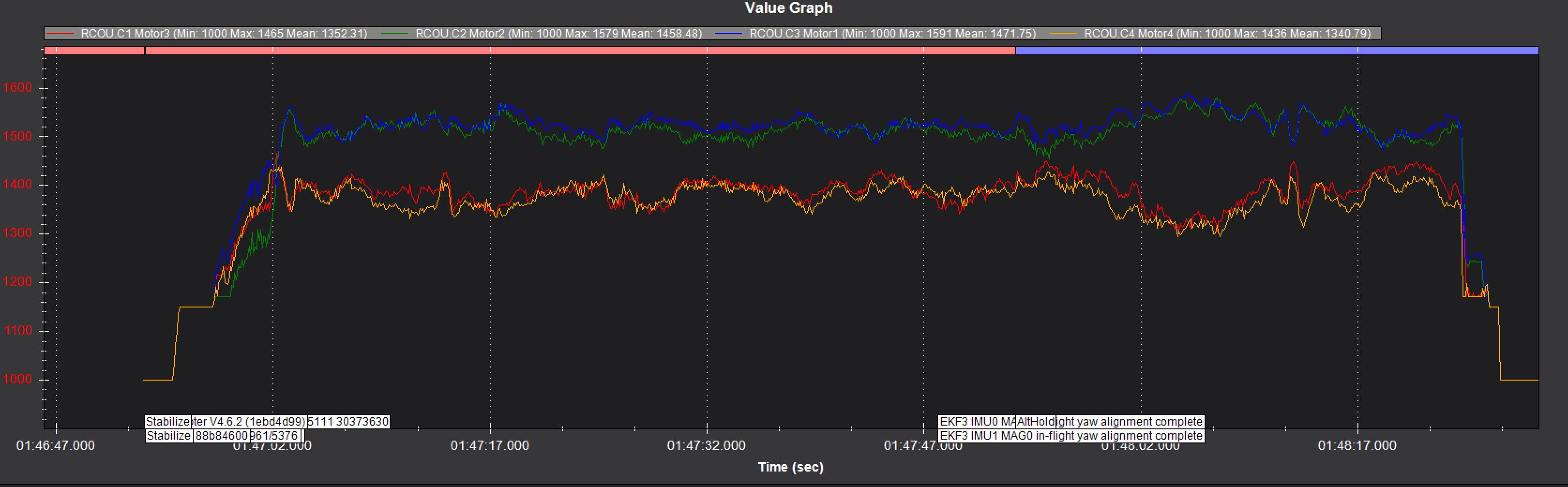1568x487 pixels.
Task: Click the blue line sample for Motor1
Action: click(x=729, y=33)
